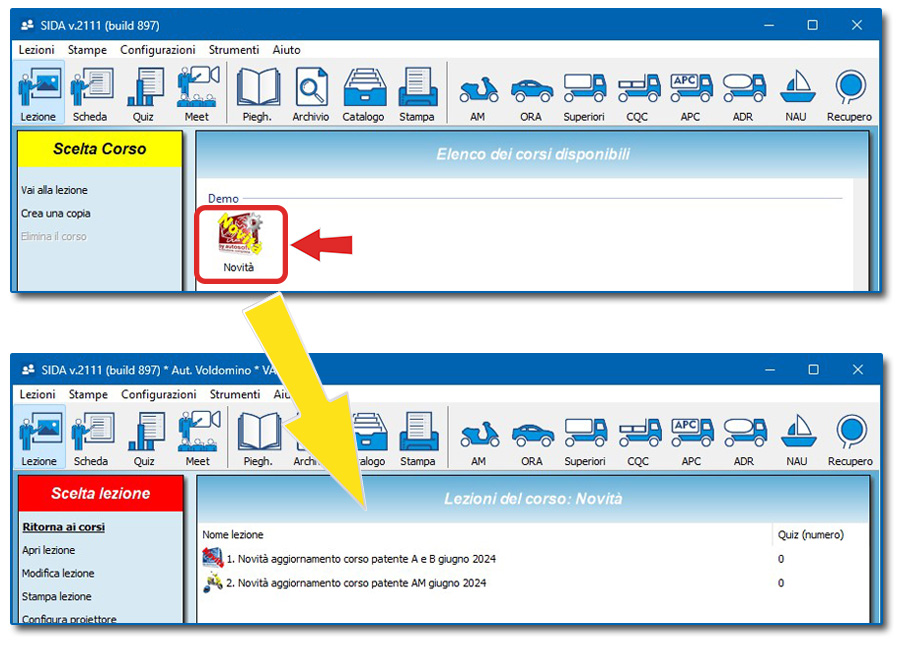Open Meet tool in the Scelta Corso window
This screenshot has width=900, height=650.
coord(197,94)
